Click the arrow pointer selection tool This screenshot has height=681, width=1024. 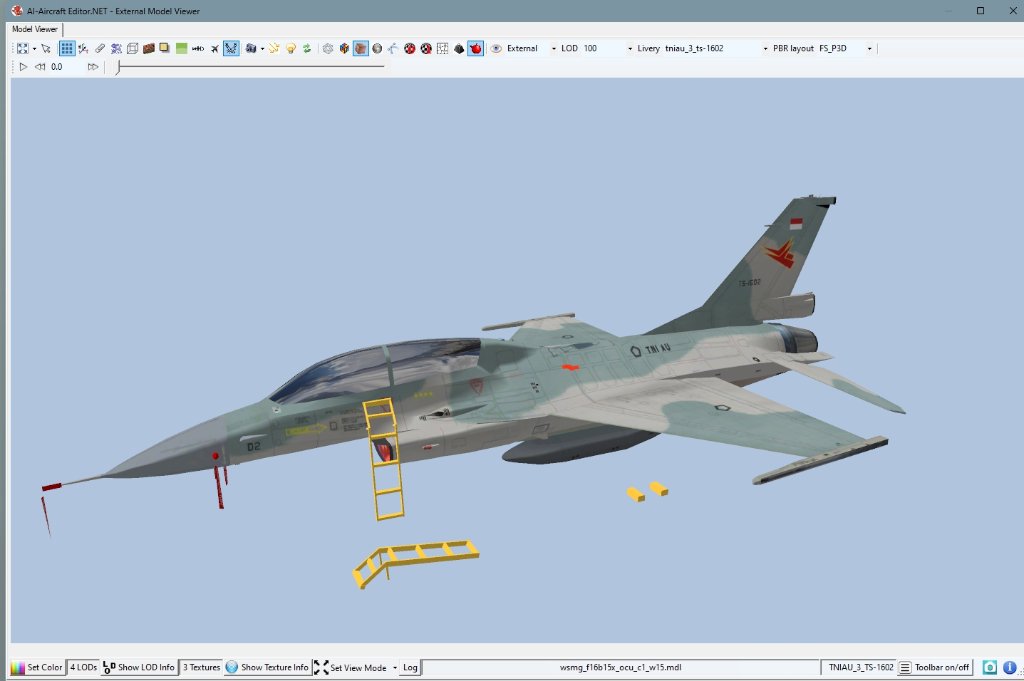(x=46, y=48)
